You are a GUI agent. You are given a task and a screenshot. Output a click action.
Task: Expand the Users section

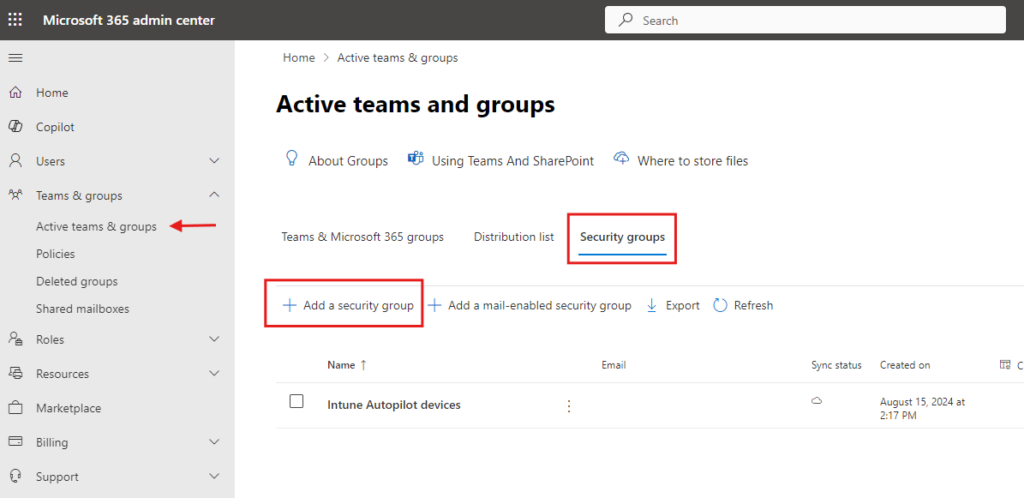click(x=214, y=161)
